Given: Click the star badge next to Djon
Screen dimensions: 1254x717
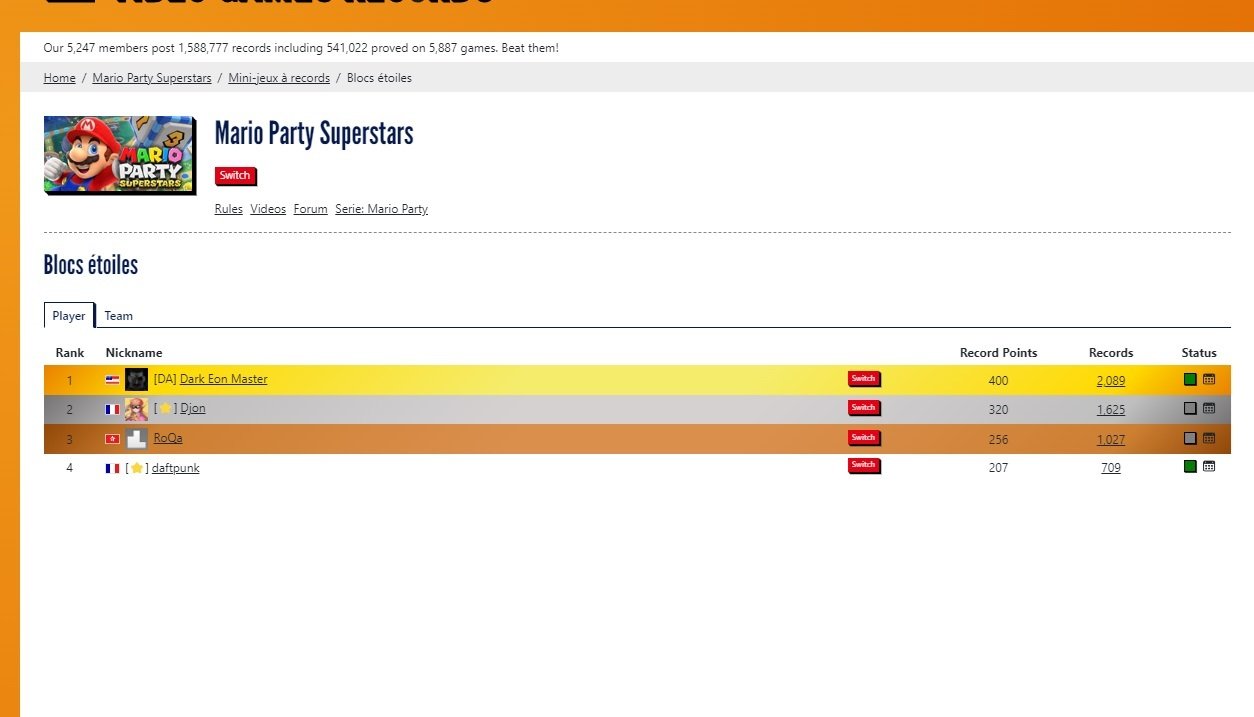Looking at the screenshot, I should point(166,409).
